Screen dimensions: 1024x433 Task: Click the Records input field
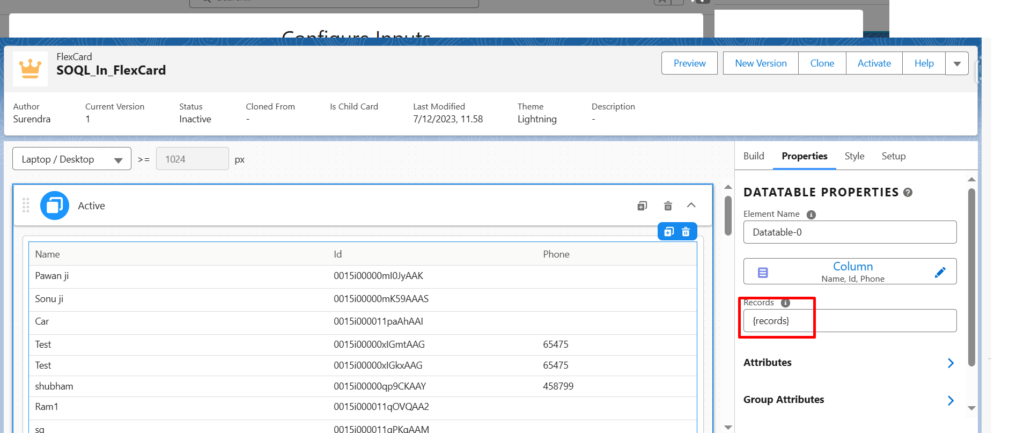coord(850,321)
